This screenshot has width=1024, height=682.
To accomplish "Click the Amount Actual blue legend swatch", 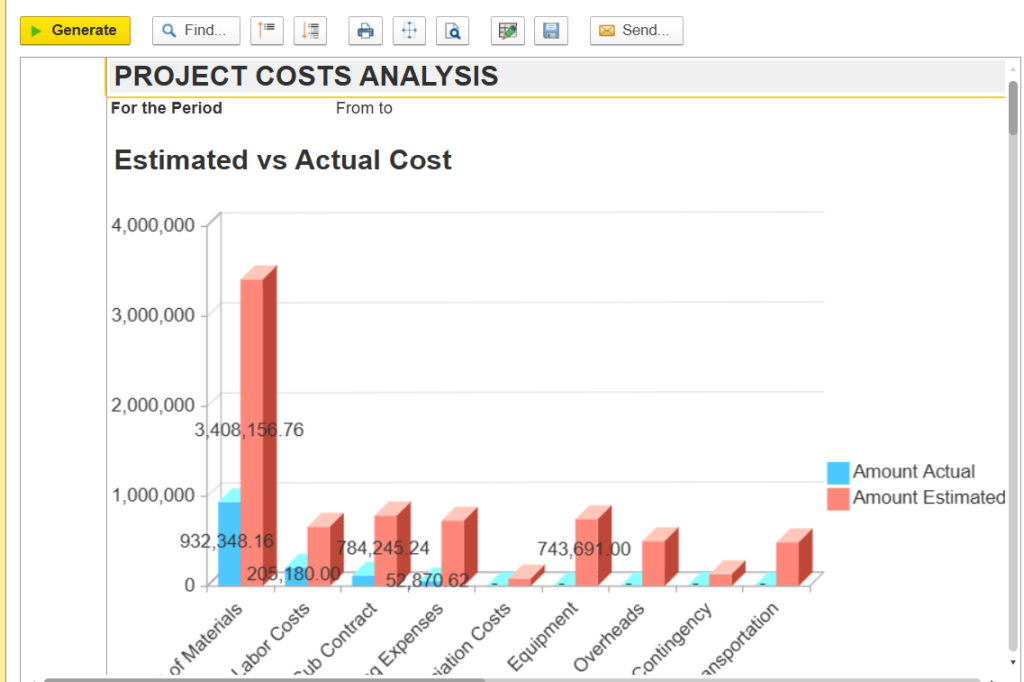I will pyautogui.click(x=838, y=472).
